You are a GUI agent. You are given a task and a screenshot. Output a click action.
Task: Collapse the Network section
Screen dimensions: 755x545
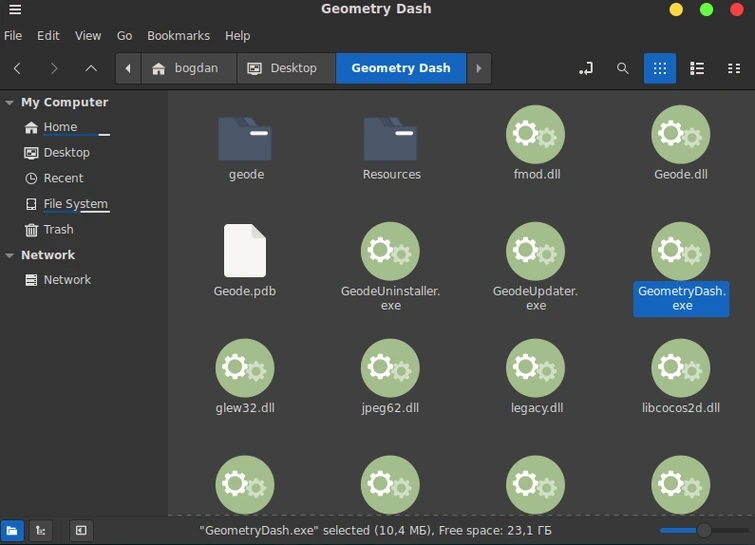[9, 255]
